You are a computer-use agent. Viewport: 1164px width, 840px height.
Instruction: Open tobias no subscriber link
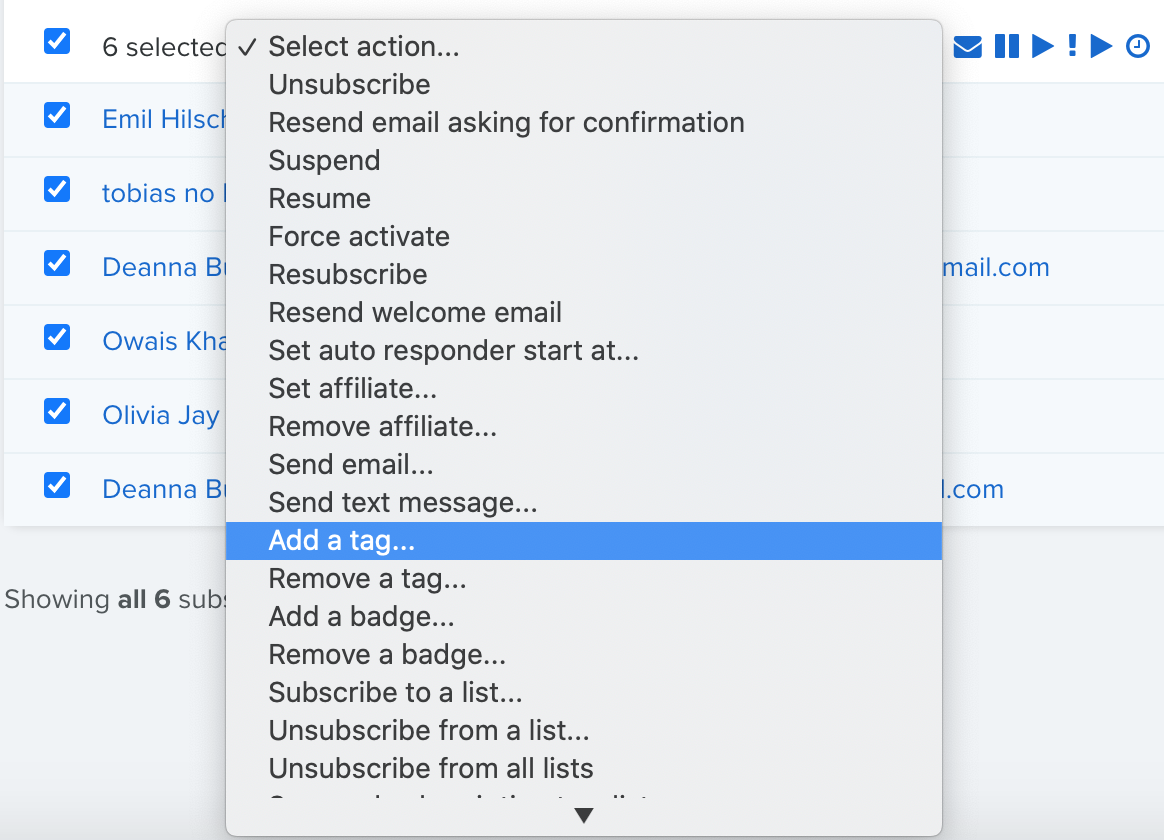point(163,193)
